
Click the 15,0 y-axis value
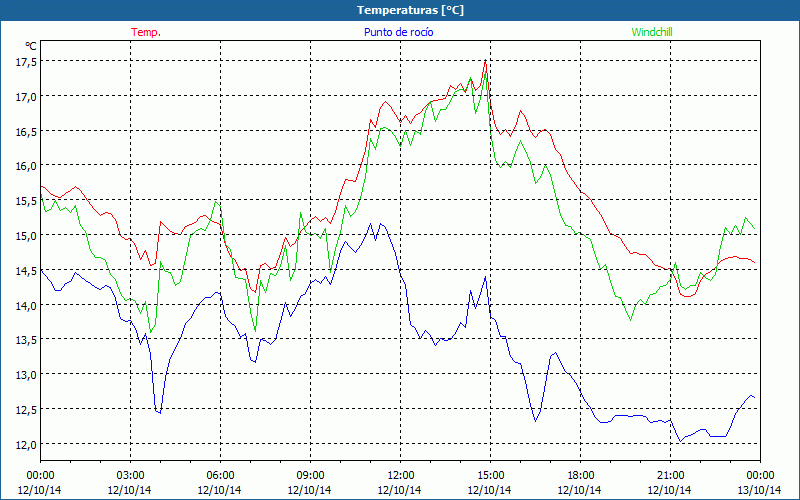coord(26,235)
